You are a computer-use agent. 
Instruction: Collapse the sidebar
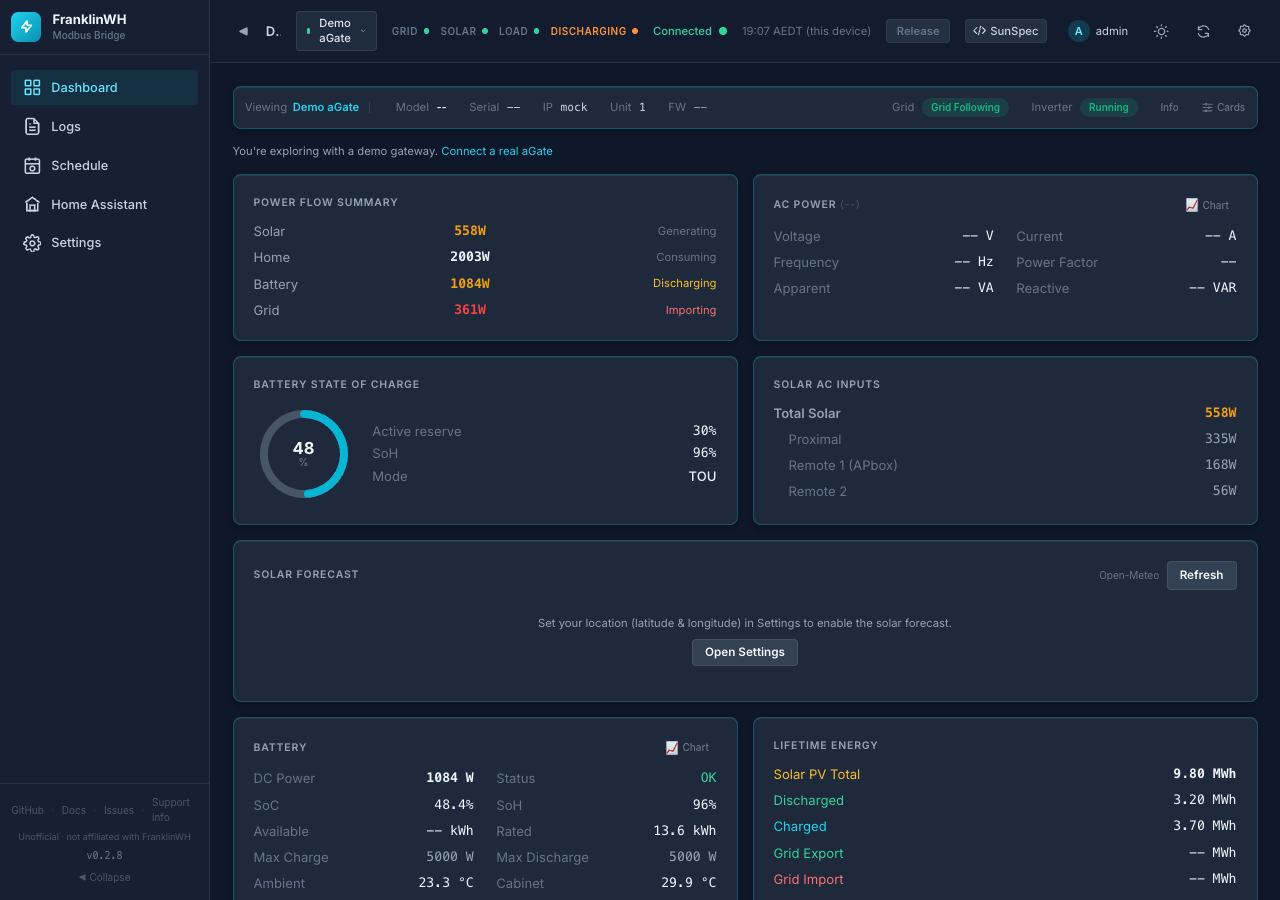pos(105,877)
